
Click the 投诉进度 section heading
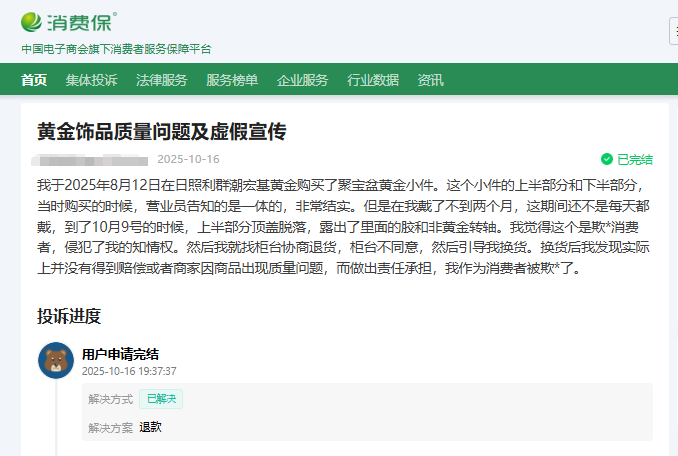[x=69, y=316]
